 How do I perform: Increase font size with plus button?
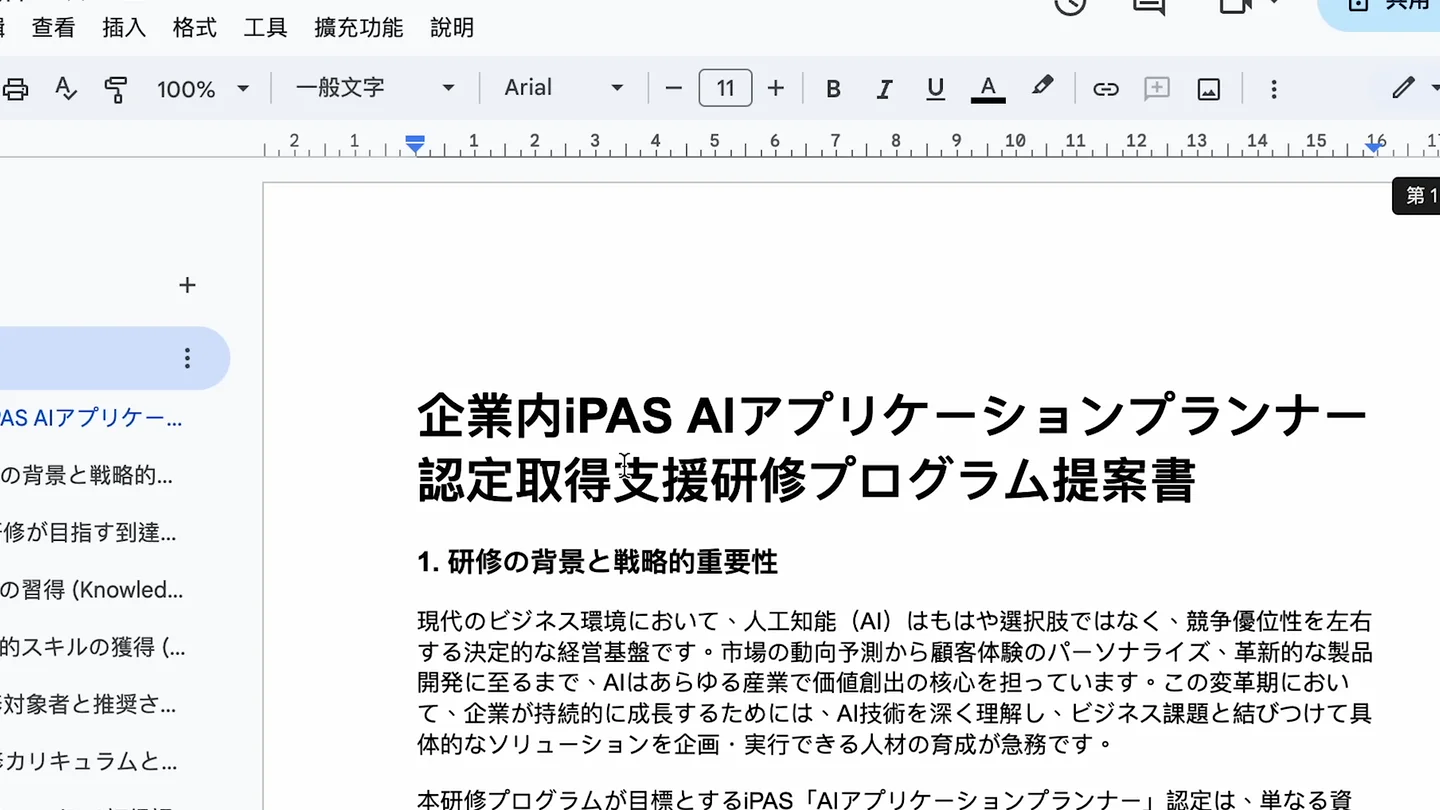(x=776, y=89)
